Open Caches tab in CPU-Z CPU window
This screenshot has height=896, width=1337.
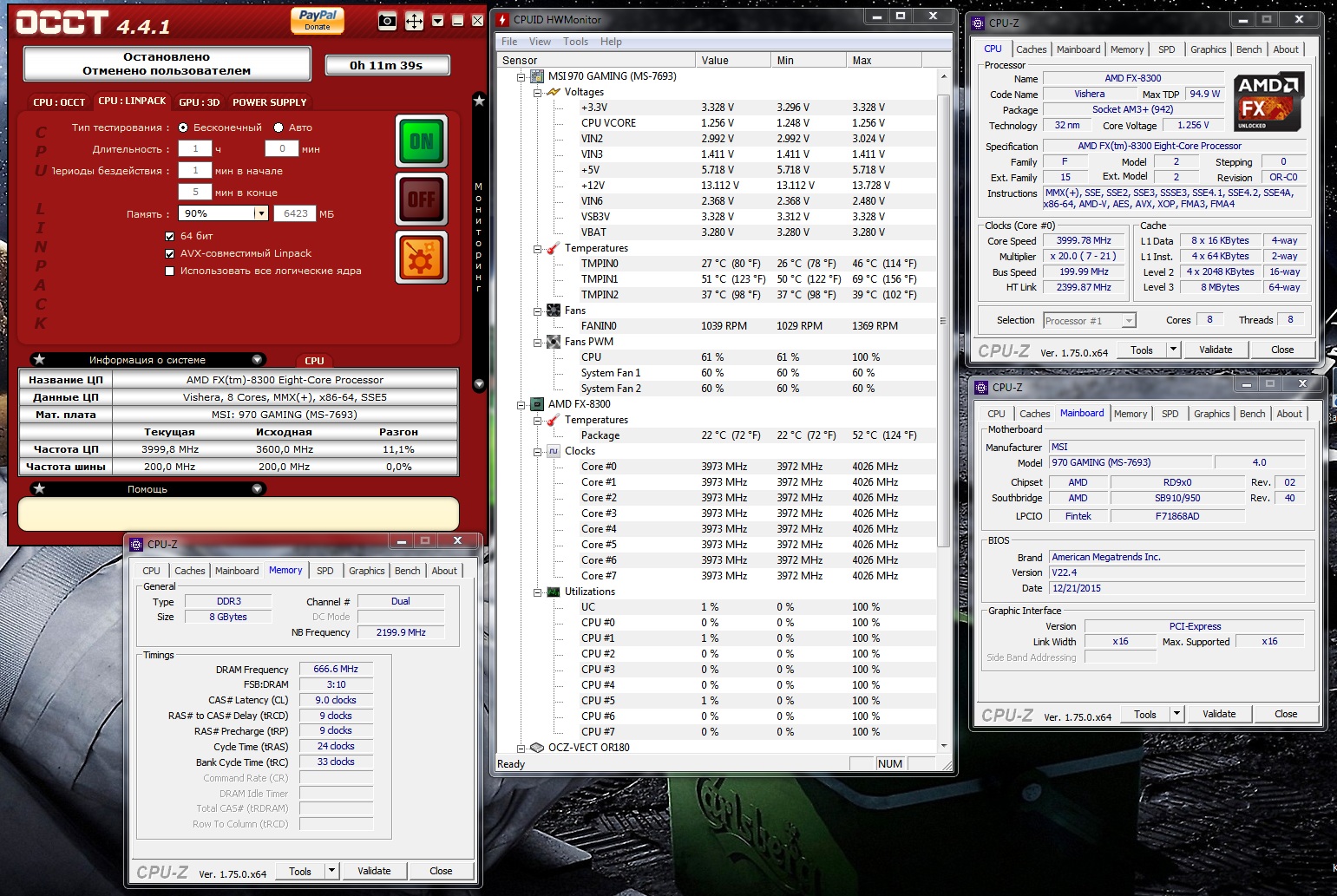click(x=1032, y=49)
